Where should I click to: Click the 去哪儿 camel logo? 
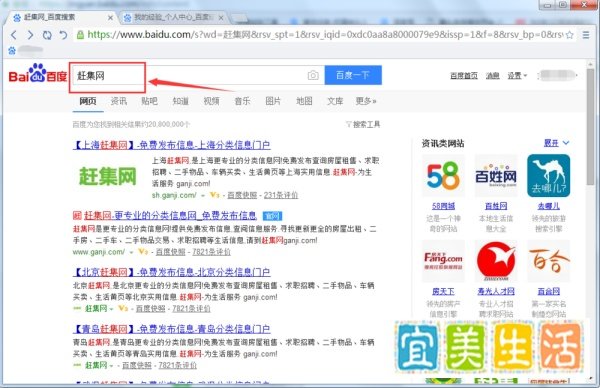point(548,176)
